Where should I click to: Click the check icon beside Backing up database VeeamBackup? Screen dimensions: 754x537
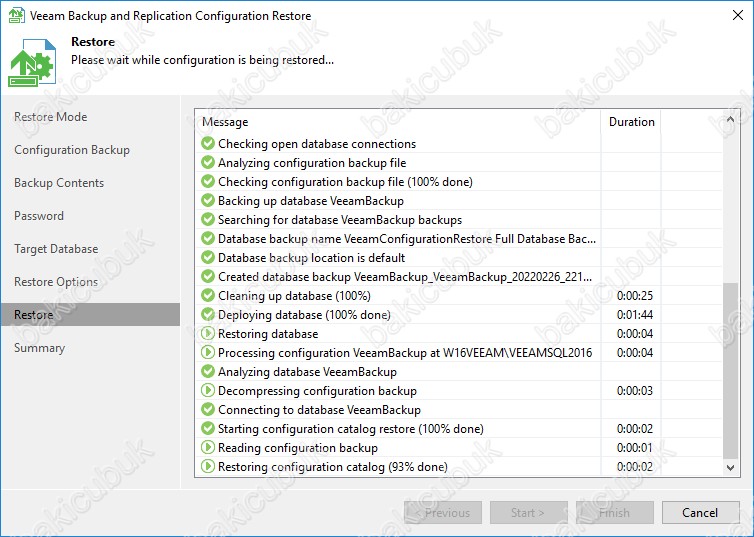pos(208,200)
